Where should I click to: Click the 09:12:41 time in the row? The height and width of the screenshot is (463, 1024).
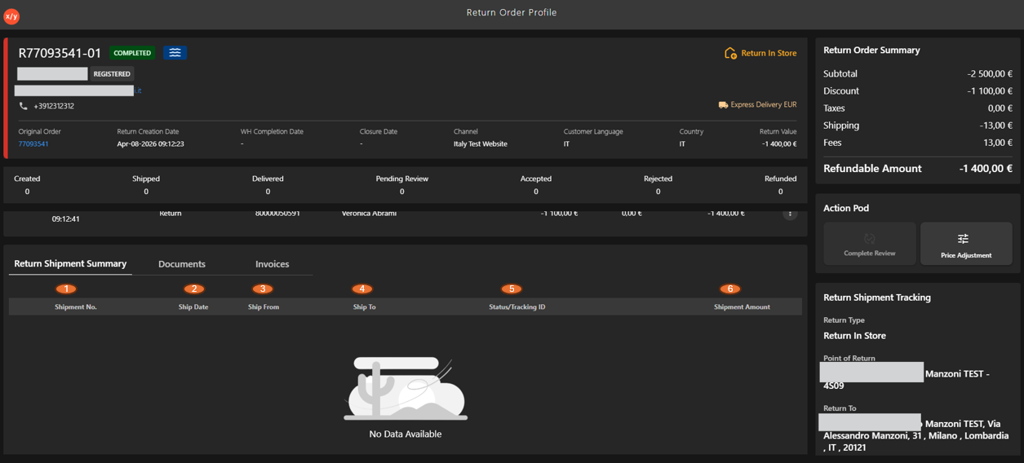(x=65, y=219)
